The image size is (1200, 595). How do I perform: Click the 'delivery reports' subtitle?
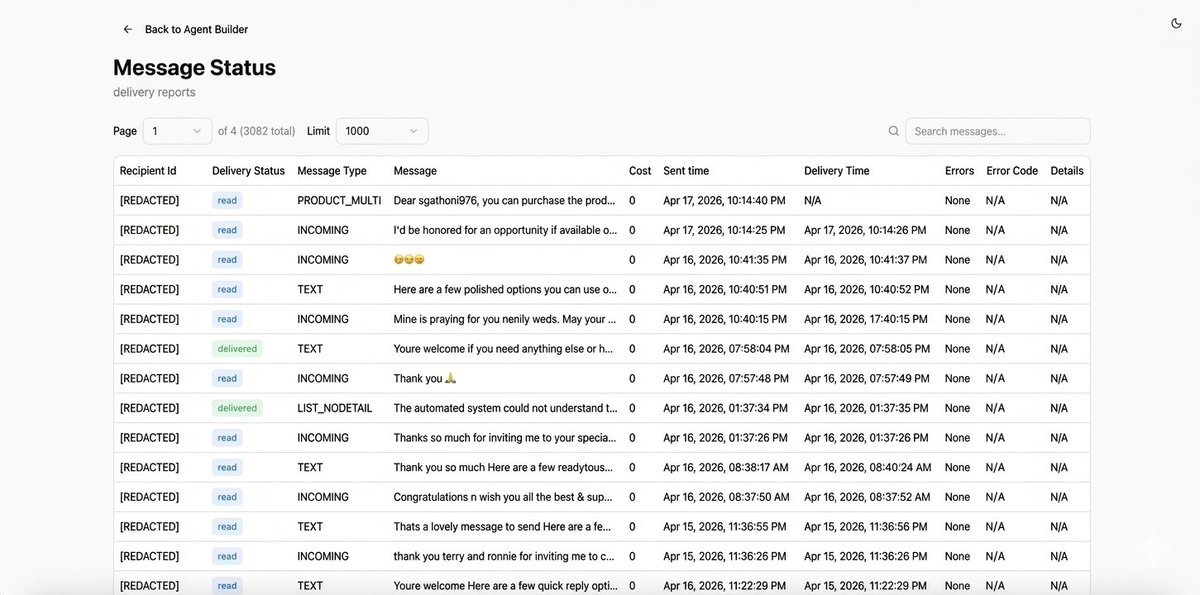(154, 92)
